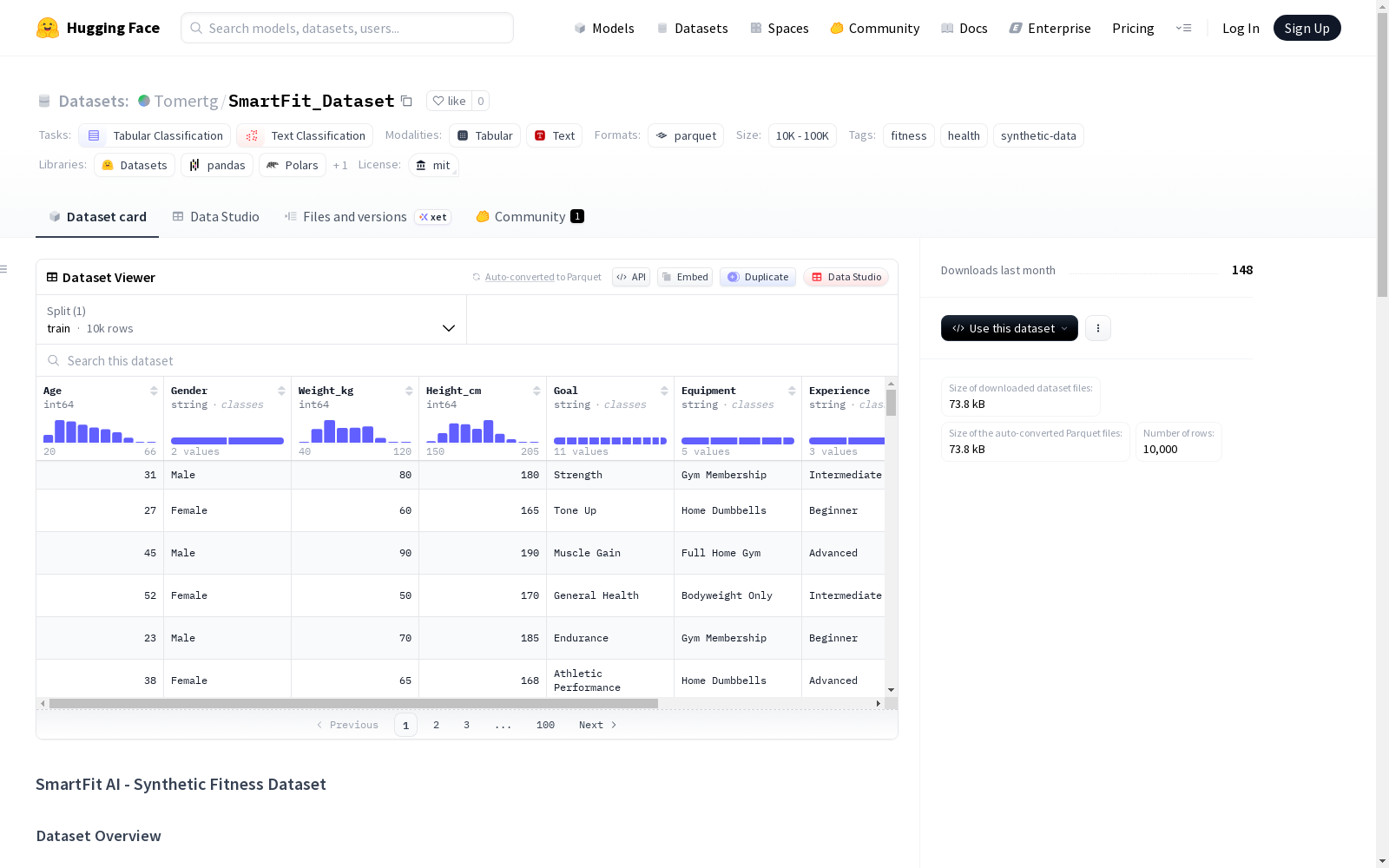Screen dimensions: 1389x868
Task: Sort by the Equipment column
Action: pyautogui.click(x=792, y=391)
